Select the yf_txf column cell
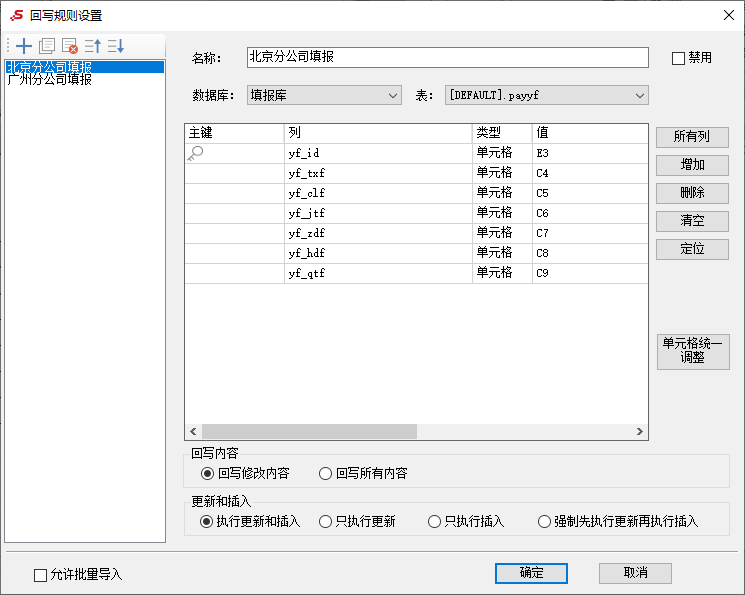Viewport: 745px width, 595px height. point(378,173)
